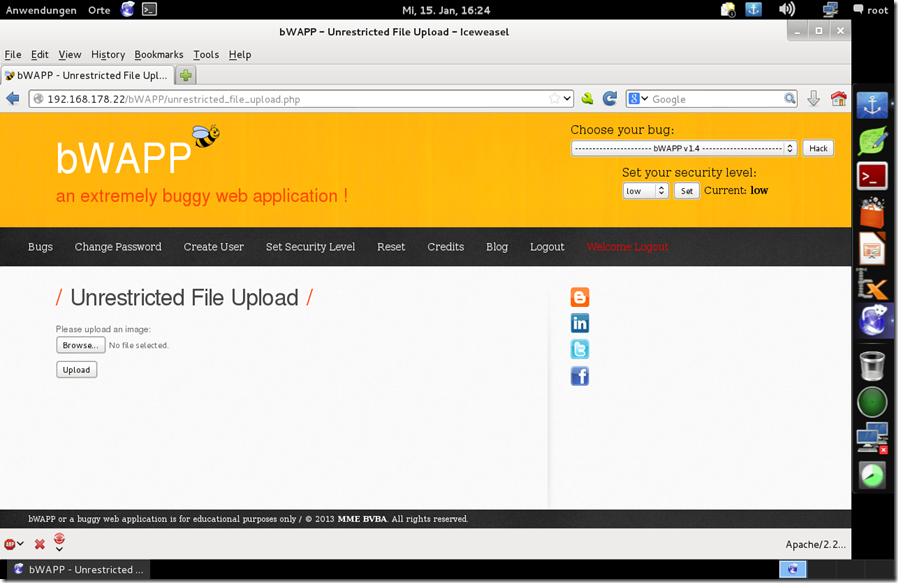Open the Tools menu

click(206, 54)
